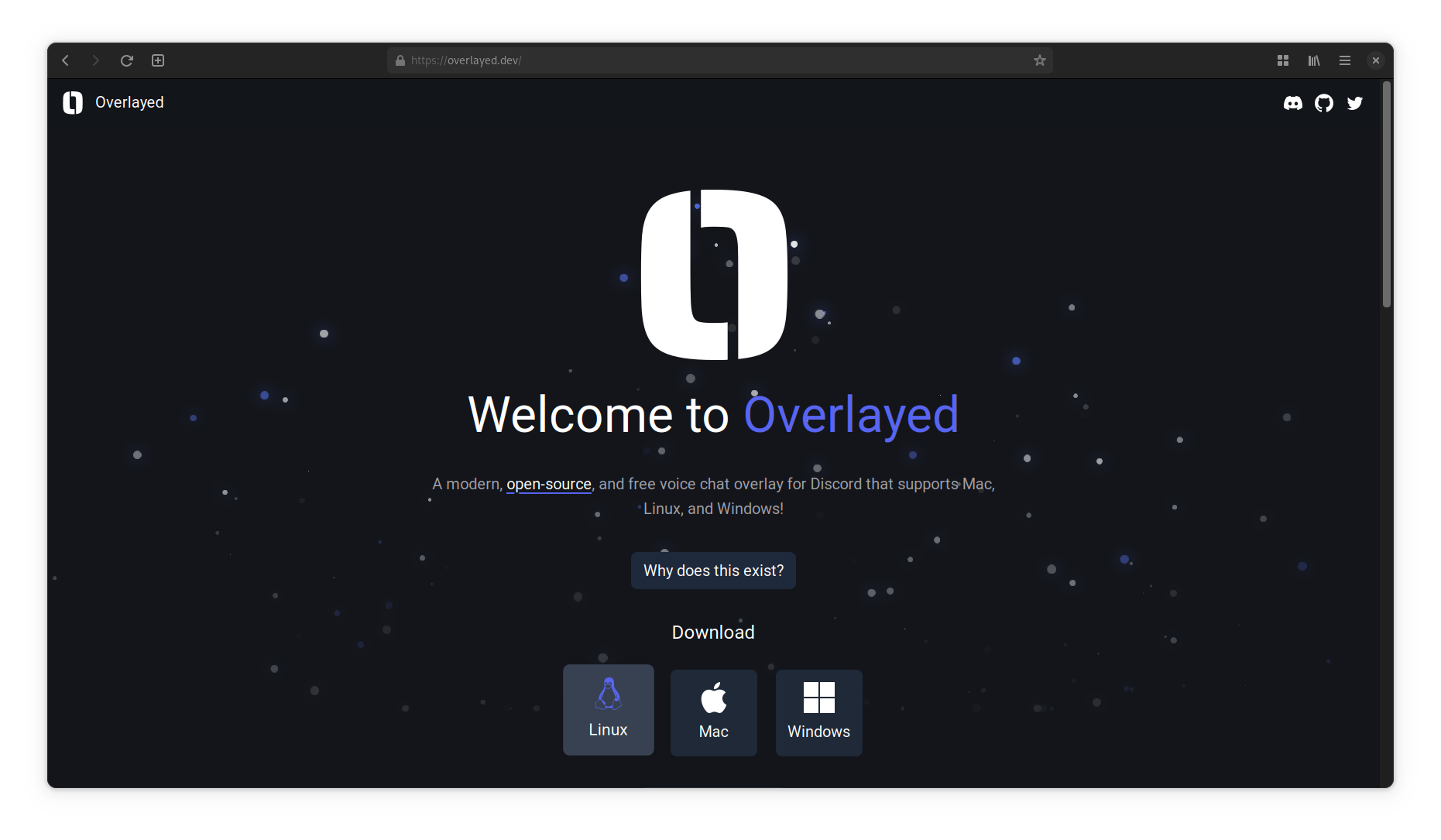Open the browser library icon
The image size is (1441, 840).
pos(1314,60)
